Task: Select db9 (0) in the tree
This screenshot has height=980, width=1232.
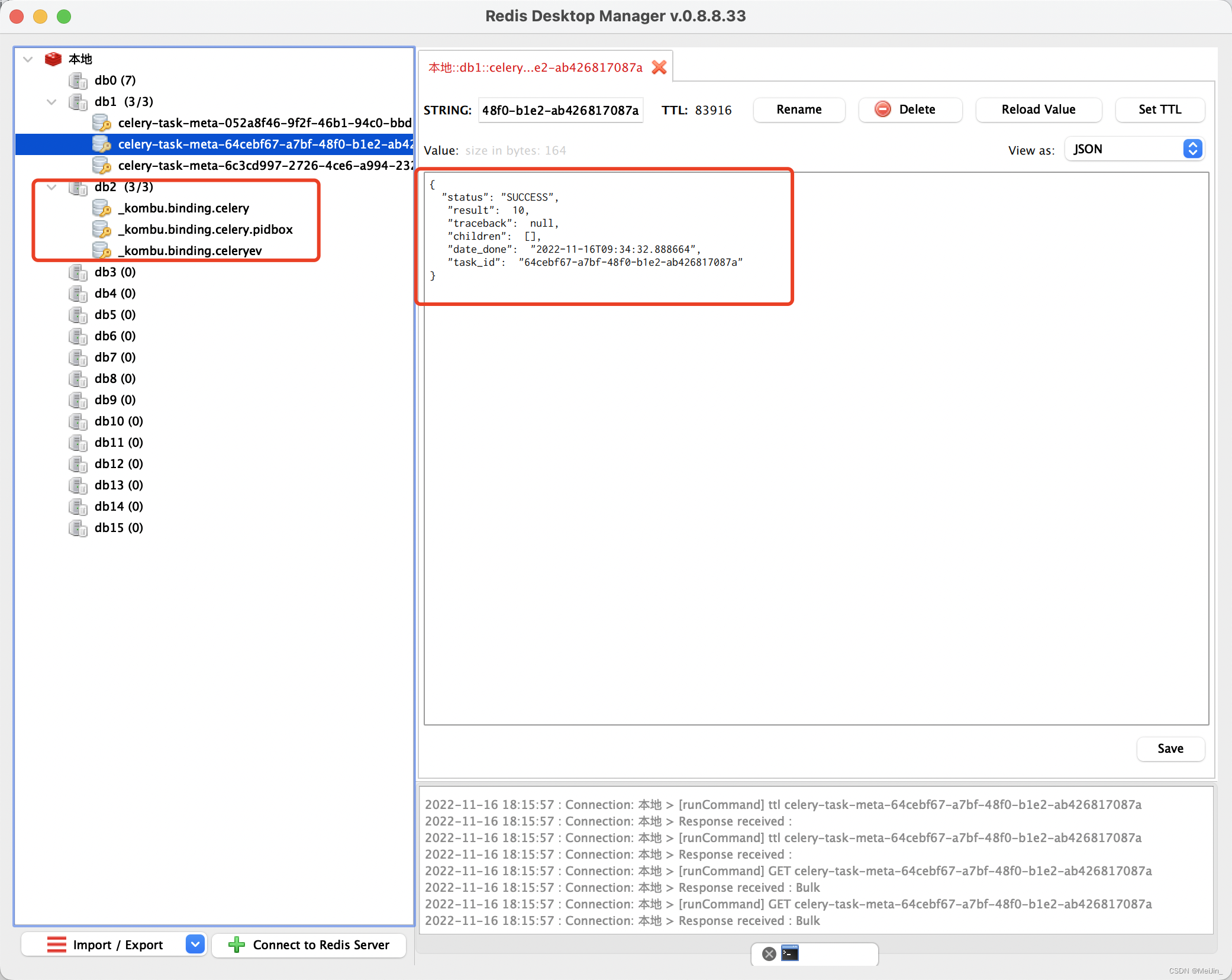Action: coord(115,399)
